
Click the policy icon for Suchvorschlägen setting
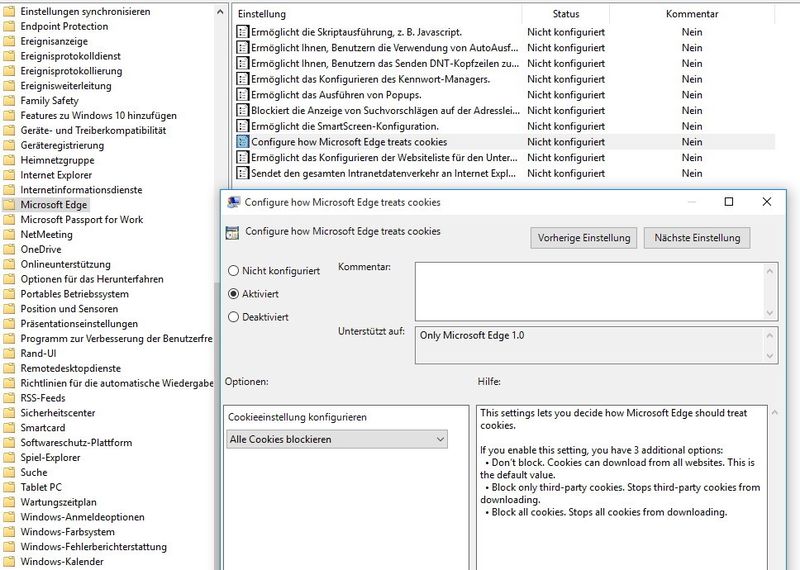(242, 111)
